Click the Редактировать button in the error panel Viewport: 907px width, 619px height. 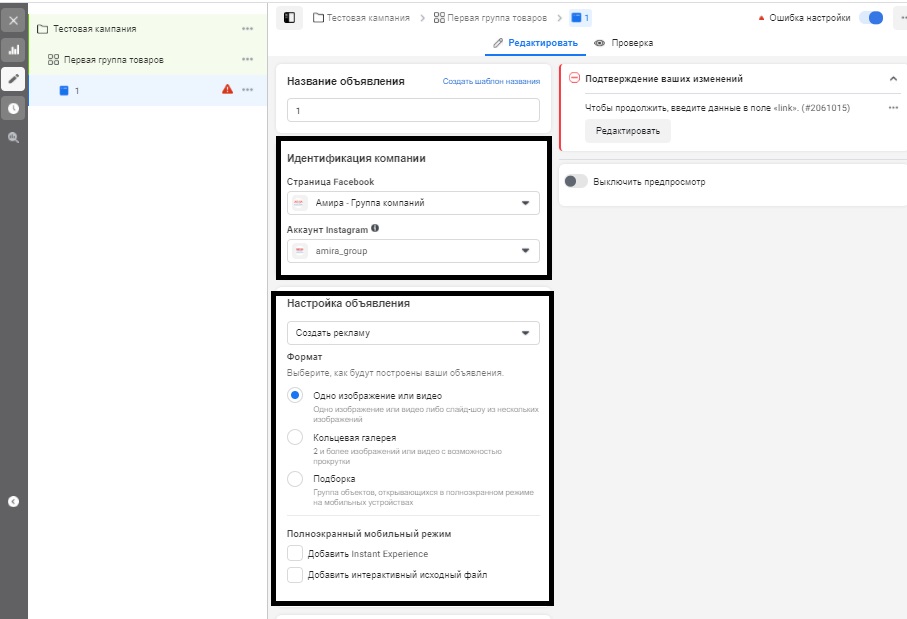coord(628,131)
